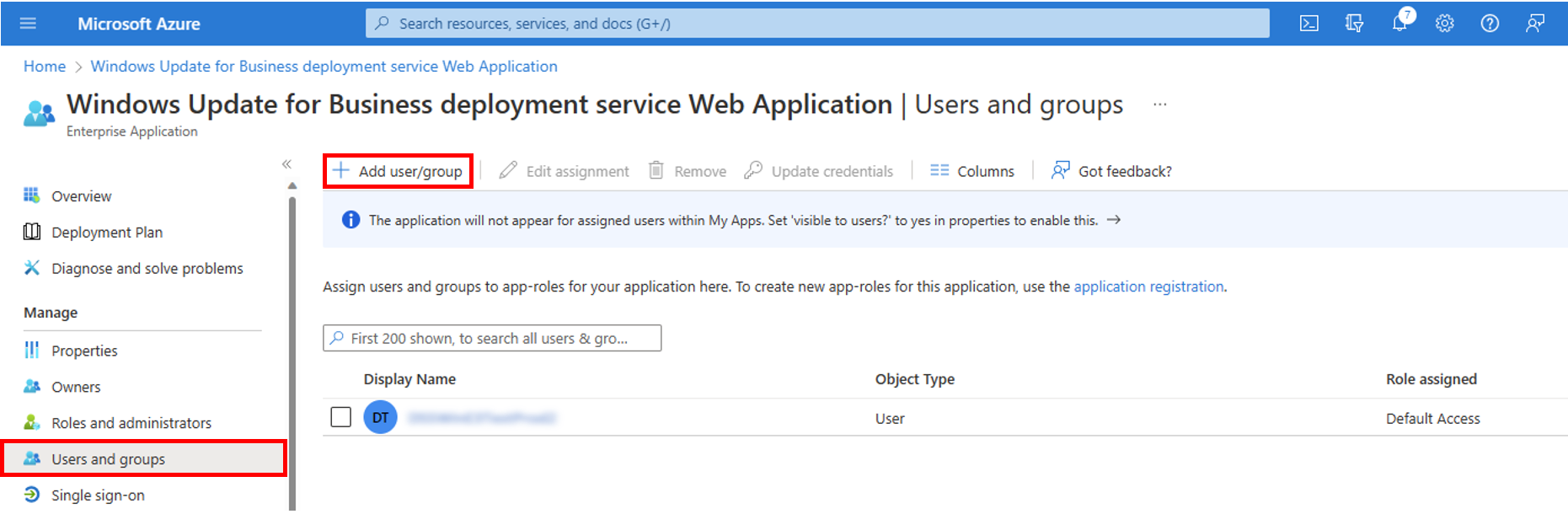Sort by Display Name column header
Viewport: 1568px width, 514px height.
point(409,379)
